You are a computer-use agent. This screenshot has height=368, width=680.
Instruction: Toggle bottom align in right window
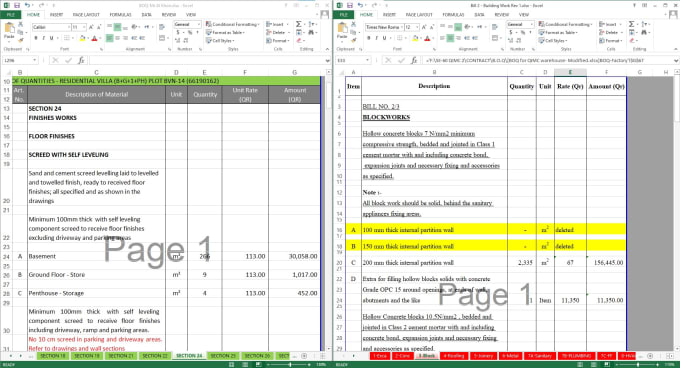click(458, 27)
